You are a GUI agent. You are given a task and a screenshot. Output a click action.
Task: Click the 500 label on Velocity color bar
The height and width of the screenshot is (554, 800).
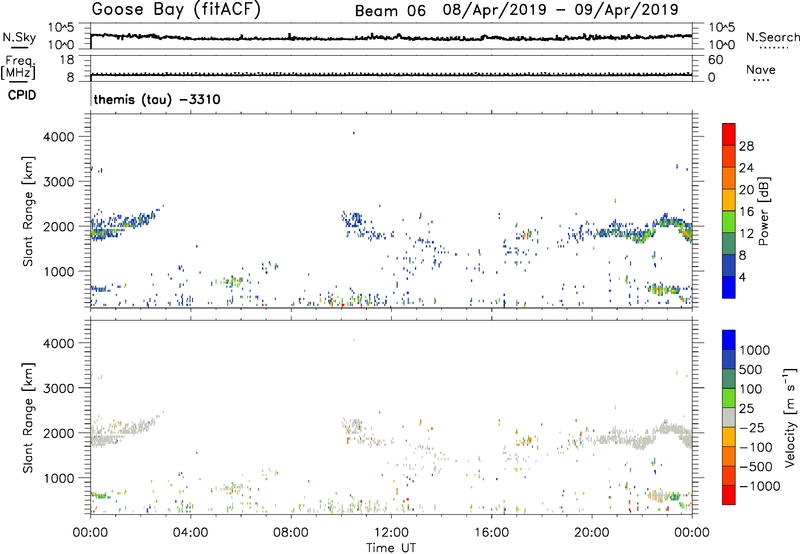pyautogui.click(x=751, y=369)
